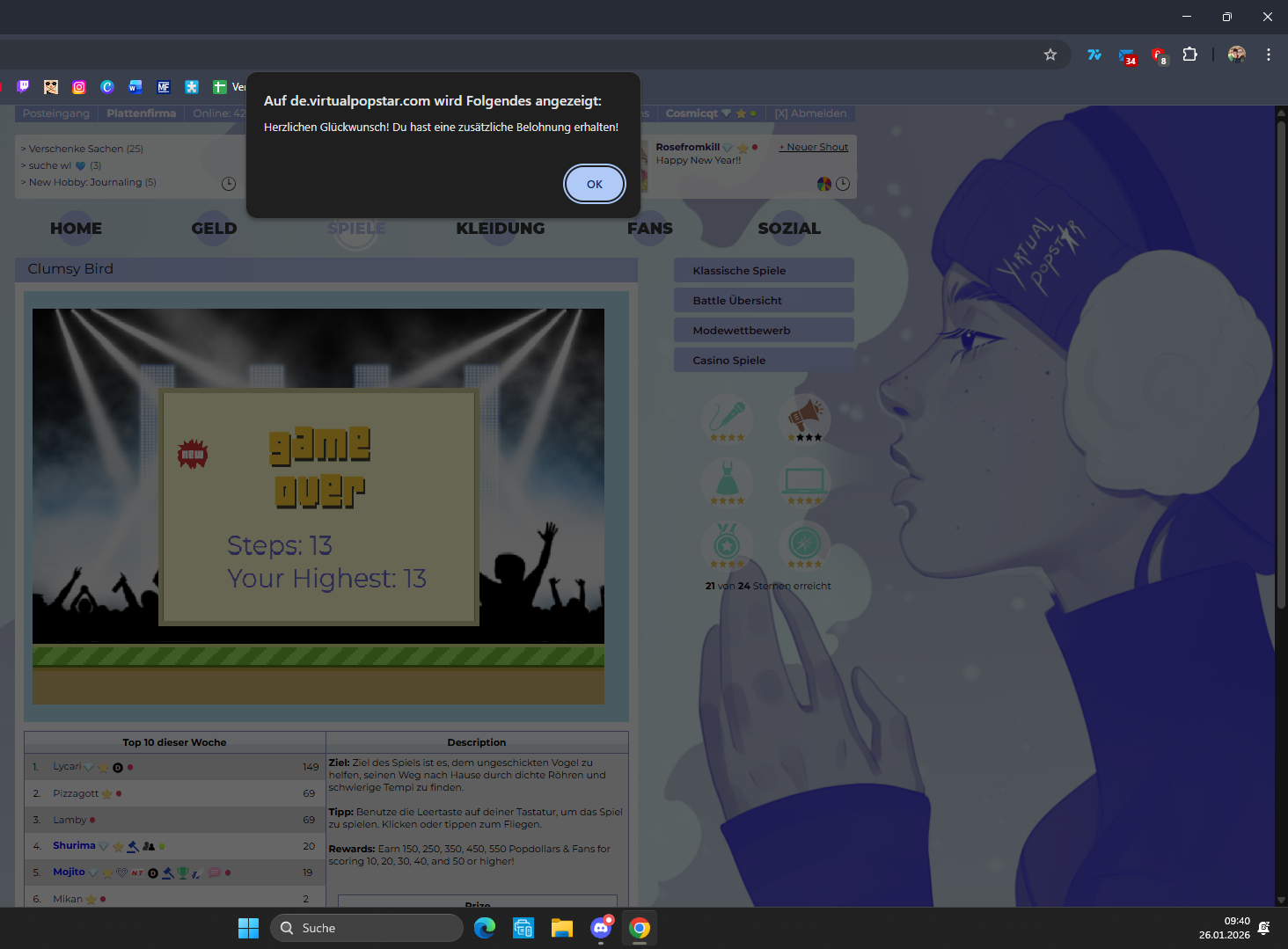Open the puzzle piece bookmark

192,87
